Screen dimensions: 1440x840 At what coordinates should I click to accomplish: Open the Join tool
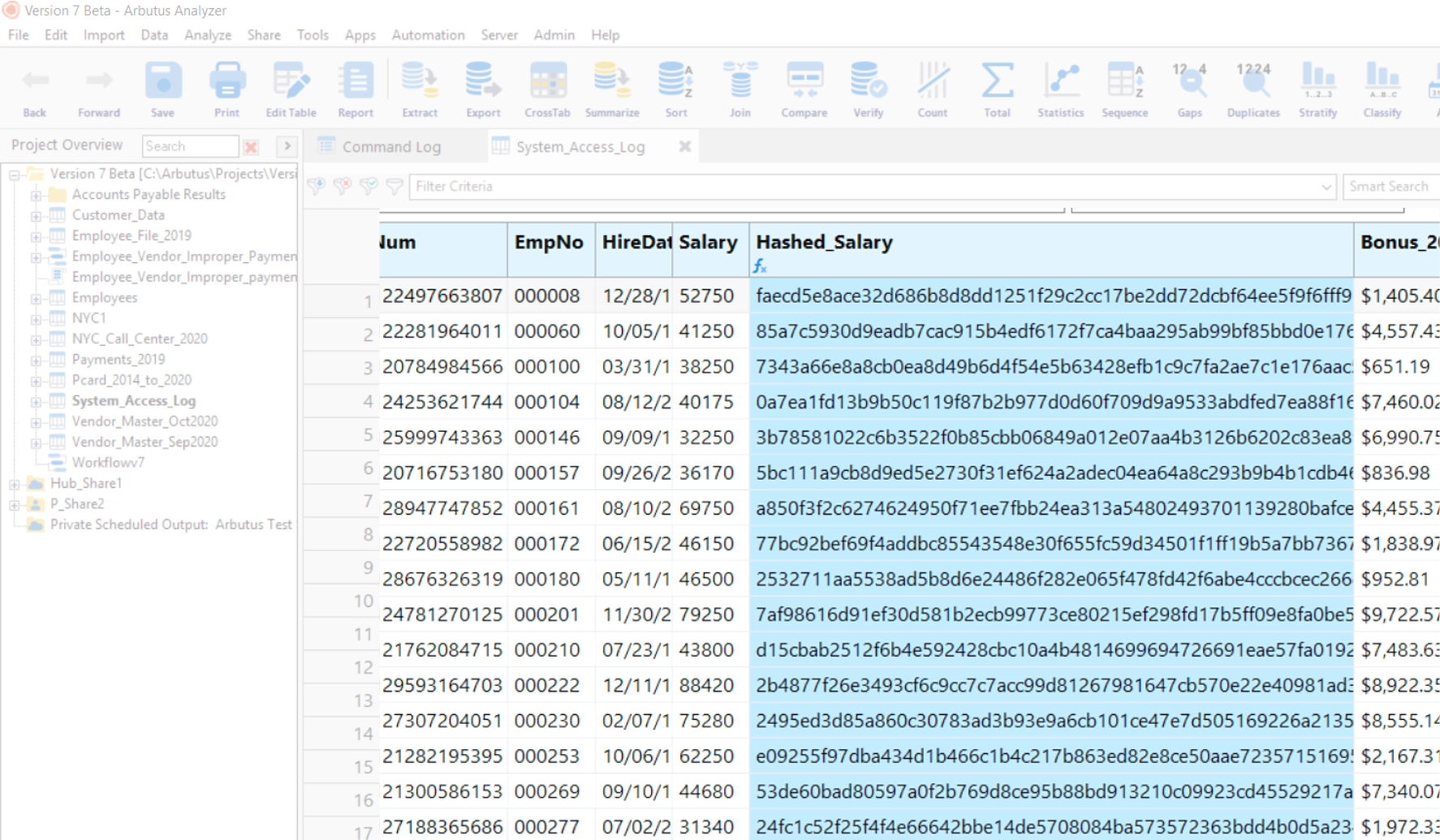click(739, 88)
